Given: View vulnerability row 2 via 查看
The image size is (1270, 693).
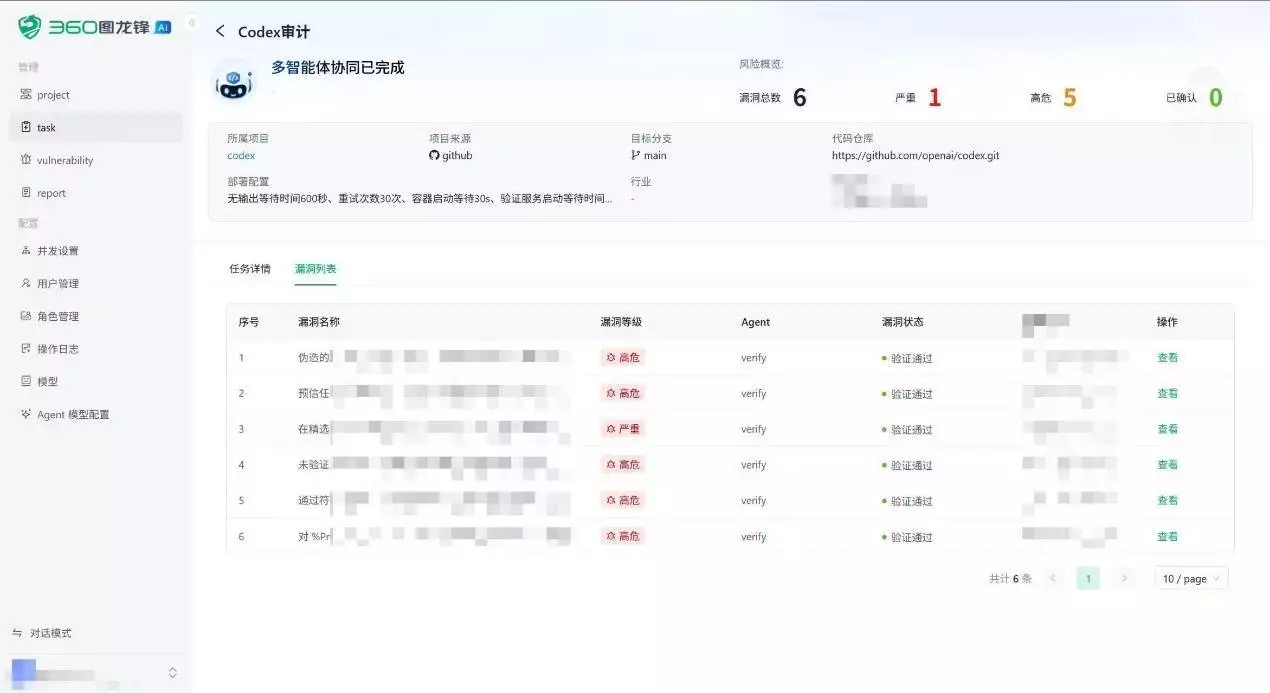Looking at the screenshot, I should click(x=1167, y=394).
